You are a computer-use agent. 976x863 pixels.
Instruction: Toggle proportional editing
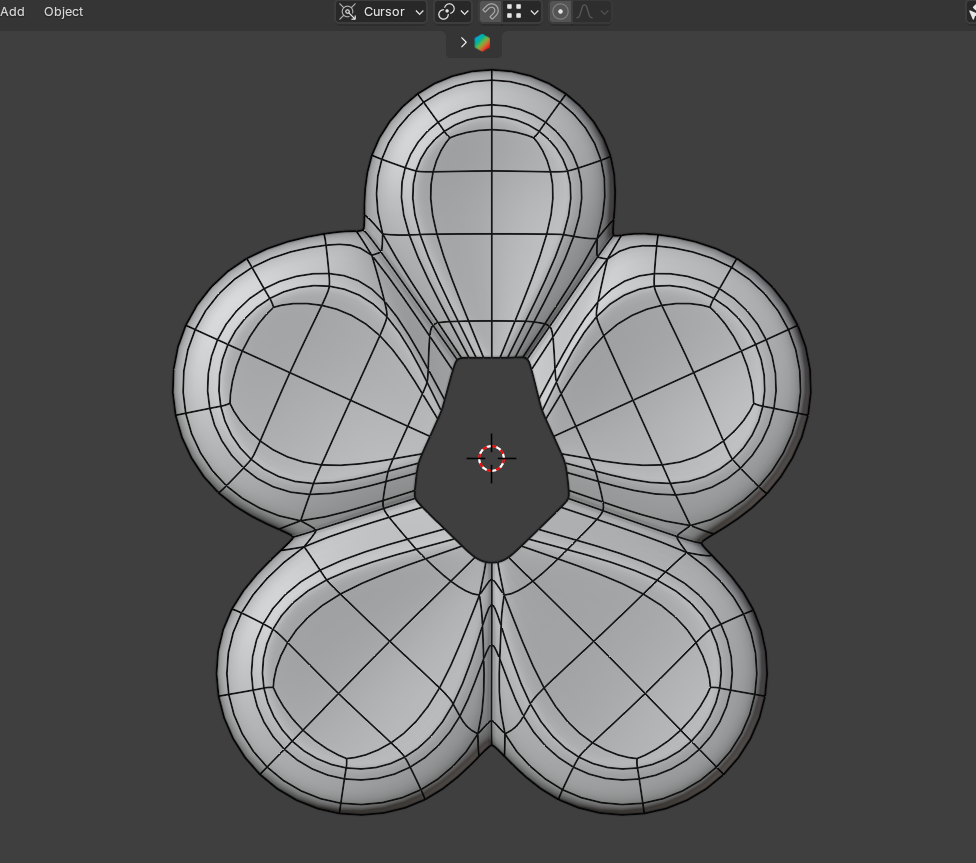point(560,12)
